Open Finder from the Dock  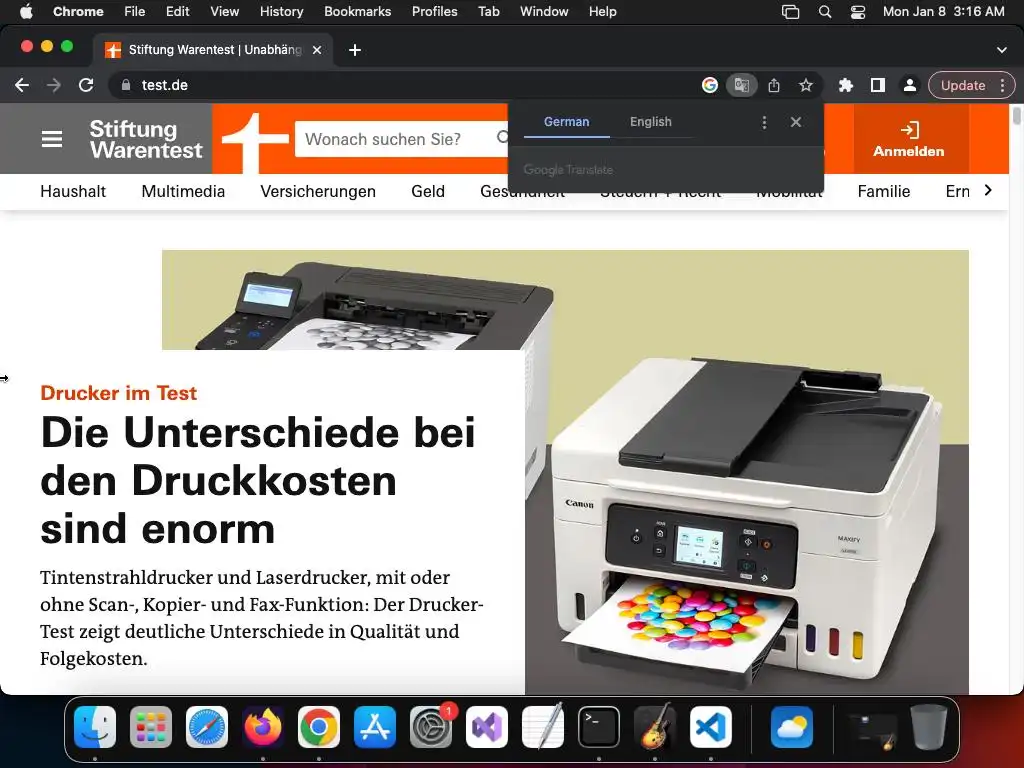tap(95, 727)
